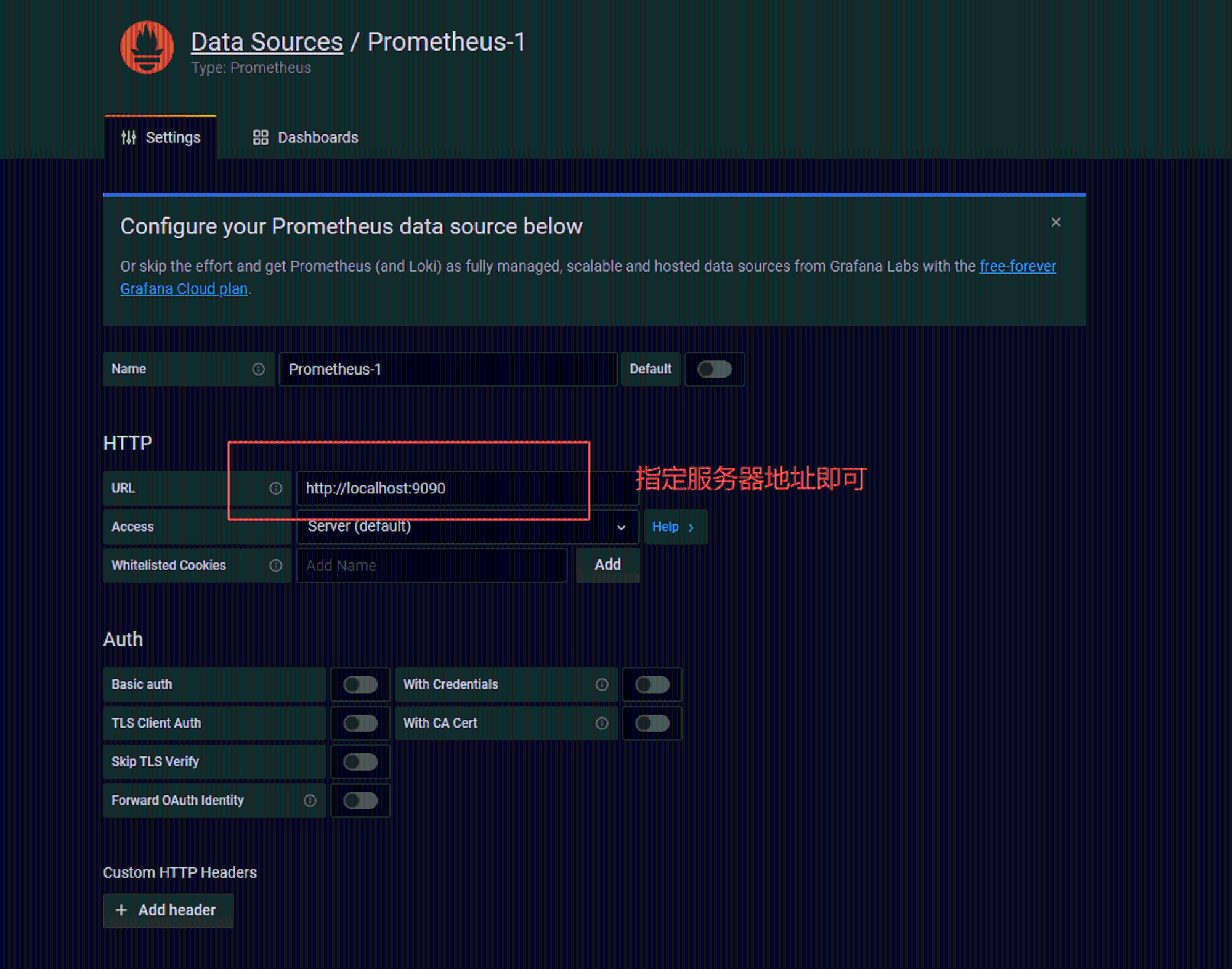This screenshot has height=969, width=1232.
Task: Switch to the Dashboards tab
Action: [x=306, y=137]
